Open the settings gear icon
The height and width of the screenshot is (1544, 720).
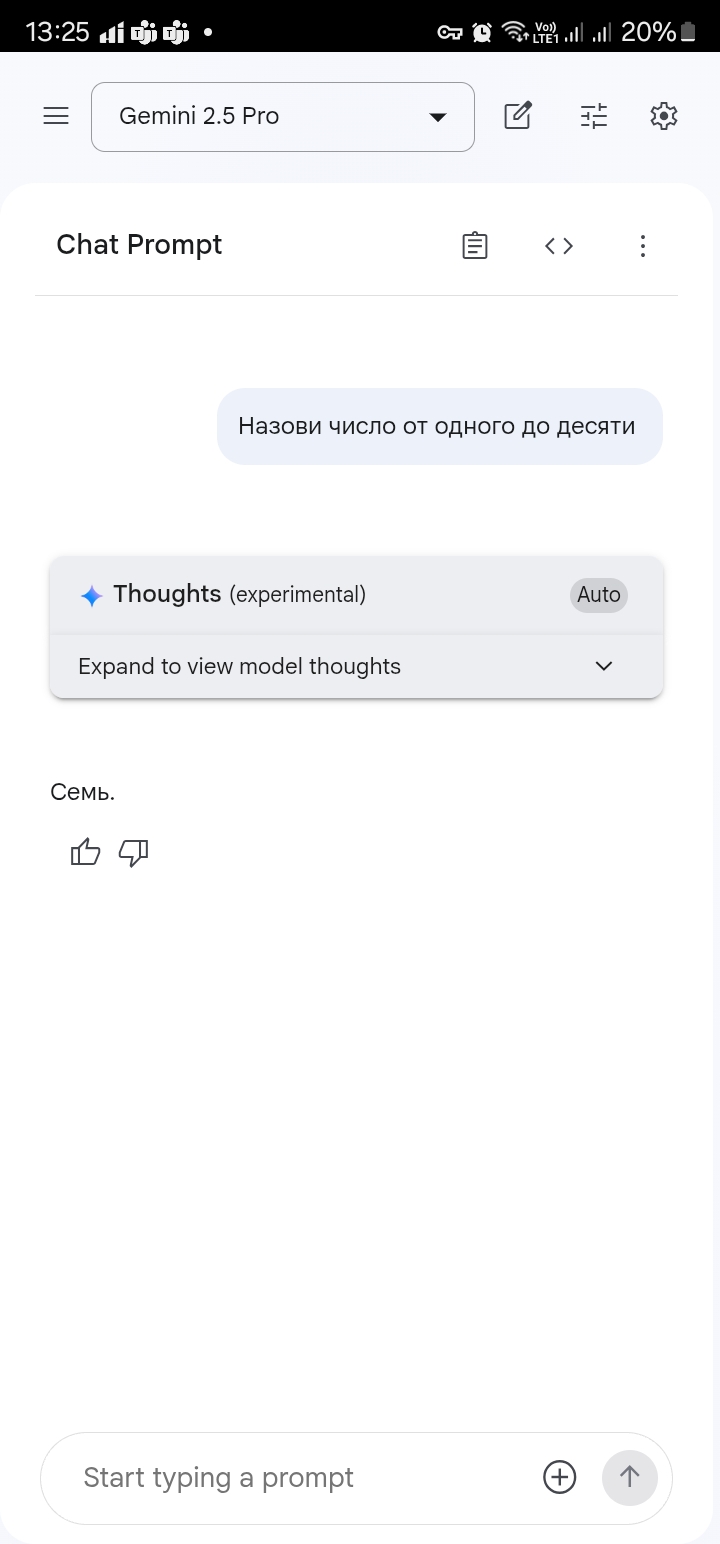(x=664, y=116)
